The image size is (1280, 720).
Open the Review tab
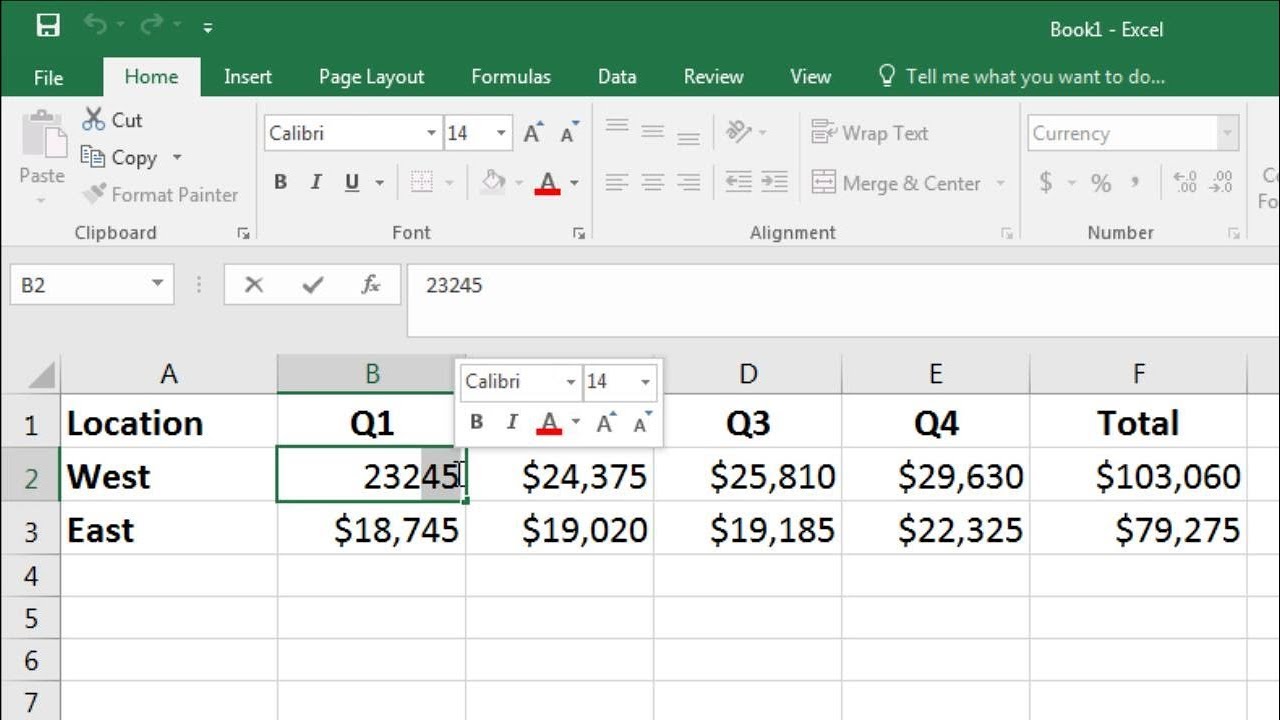(714, 77)
